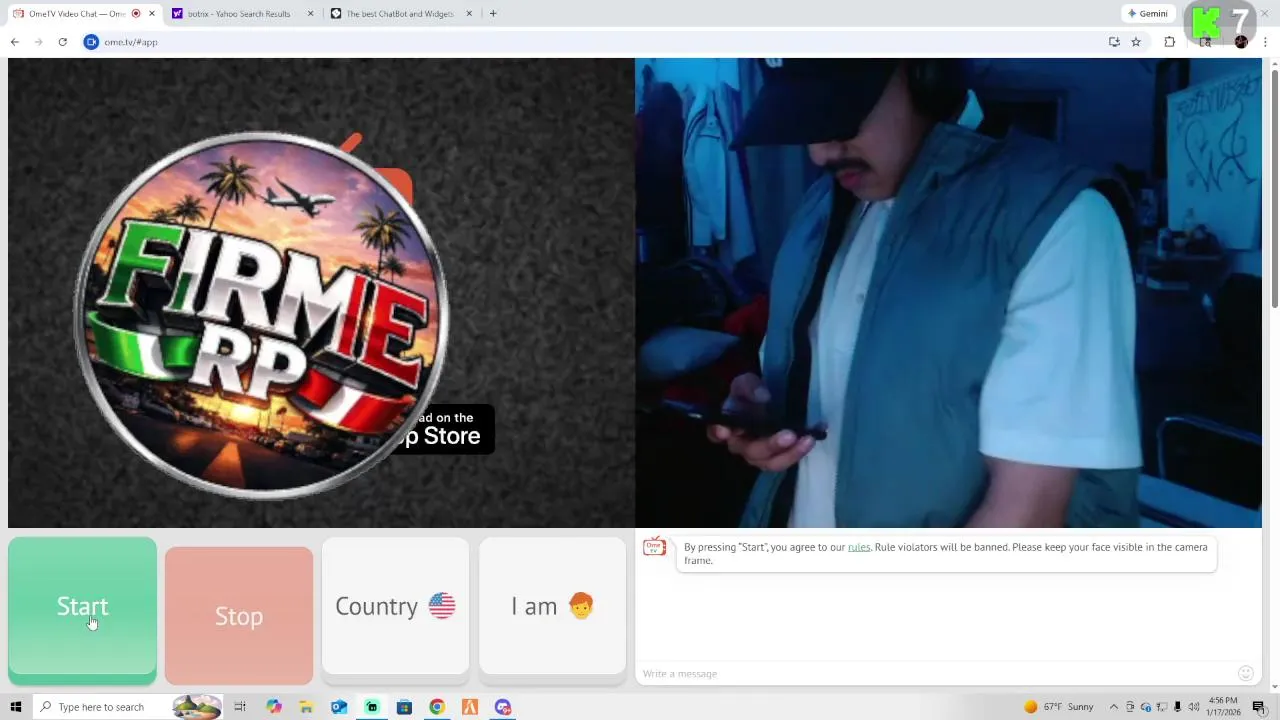Click the Type here to search box
The width and height of the screenshot is (1280, 720).
(128, 707)
